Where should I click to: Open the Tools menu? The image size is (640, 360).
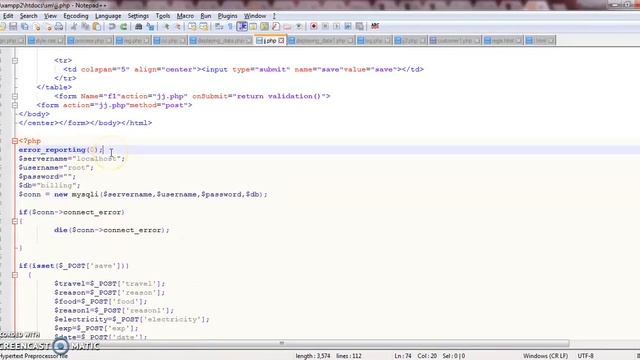pos(163,16)
